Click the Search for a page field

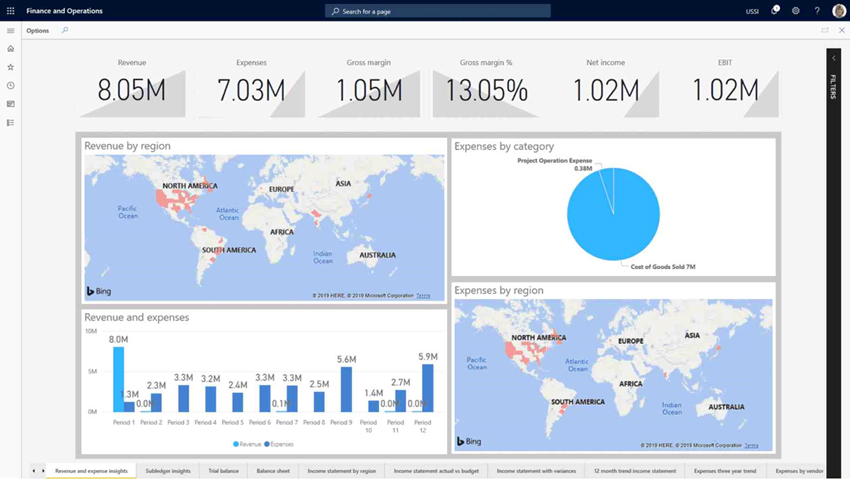(x=438, y=11)
